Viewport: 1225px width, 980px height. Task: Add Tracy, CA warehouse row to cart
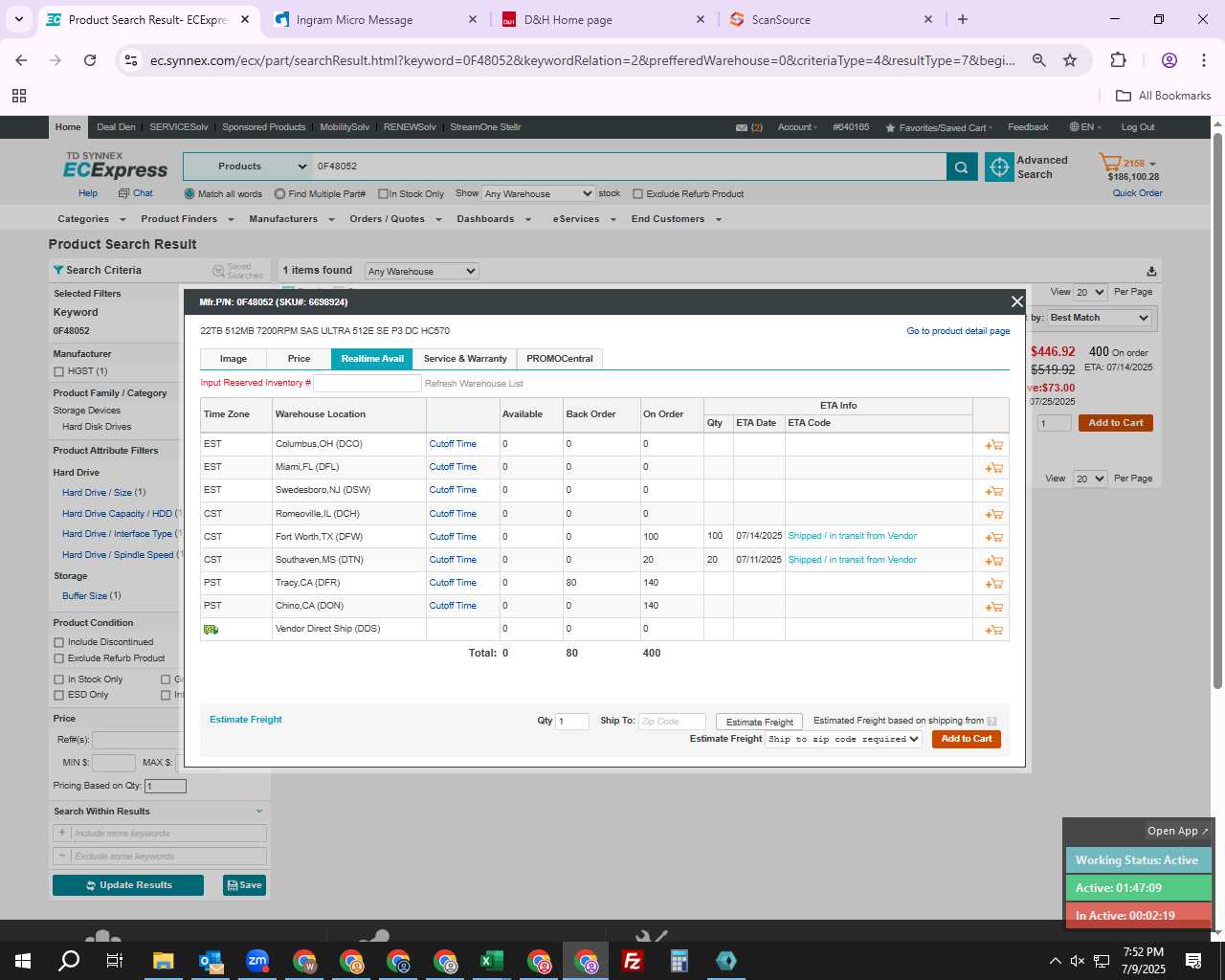(x=993, y=584)
